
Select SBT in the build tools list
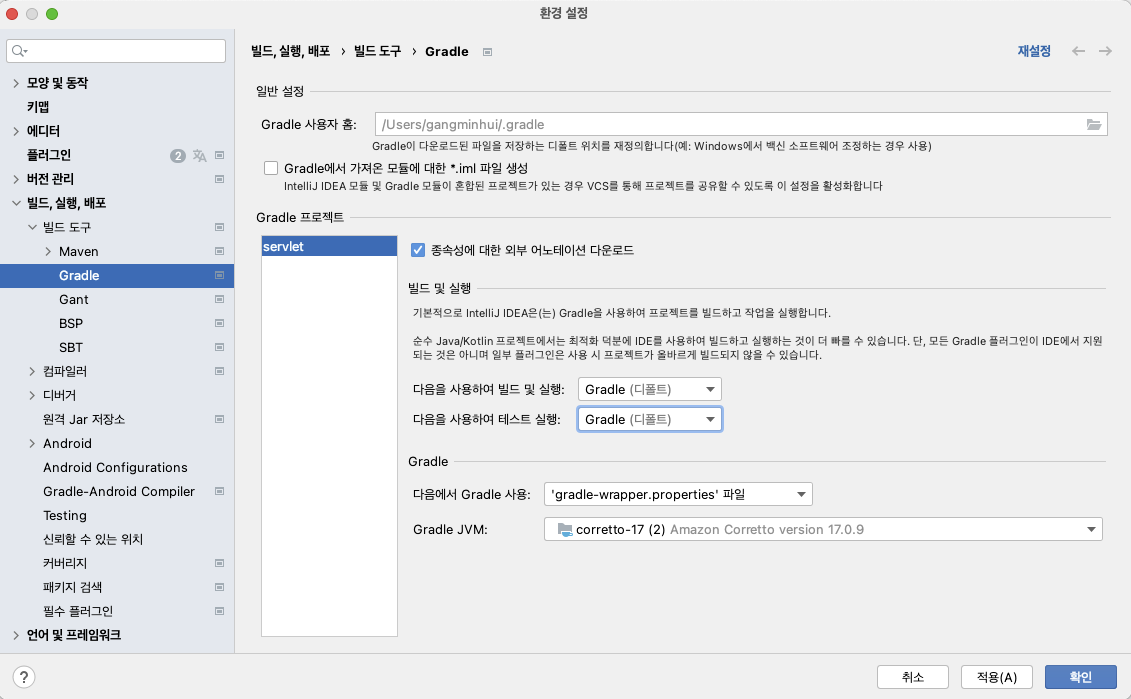coord(71,347)
